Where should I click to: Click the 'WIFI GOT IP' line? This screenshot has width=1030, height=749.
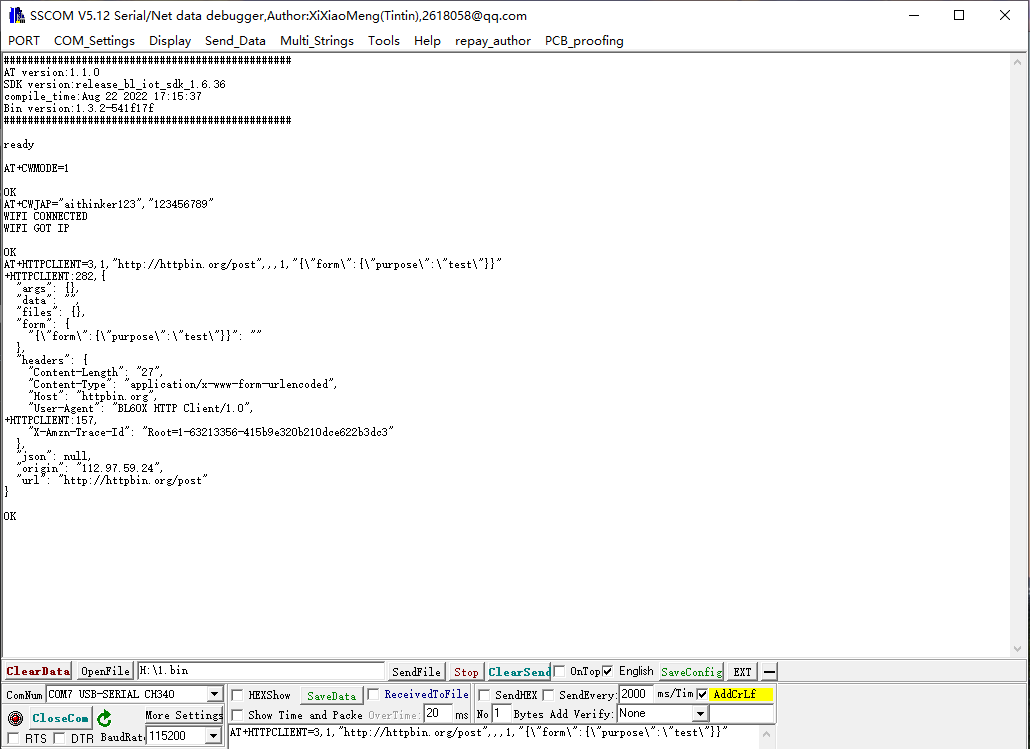click(x=36, y=228)
